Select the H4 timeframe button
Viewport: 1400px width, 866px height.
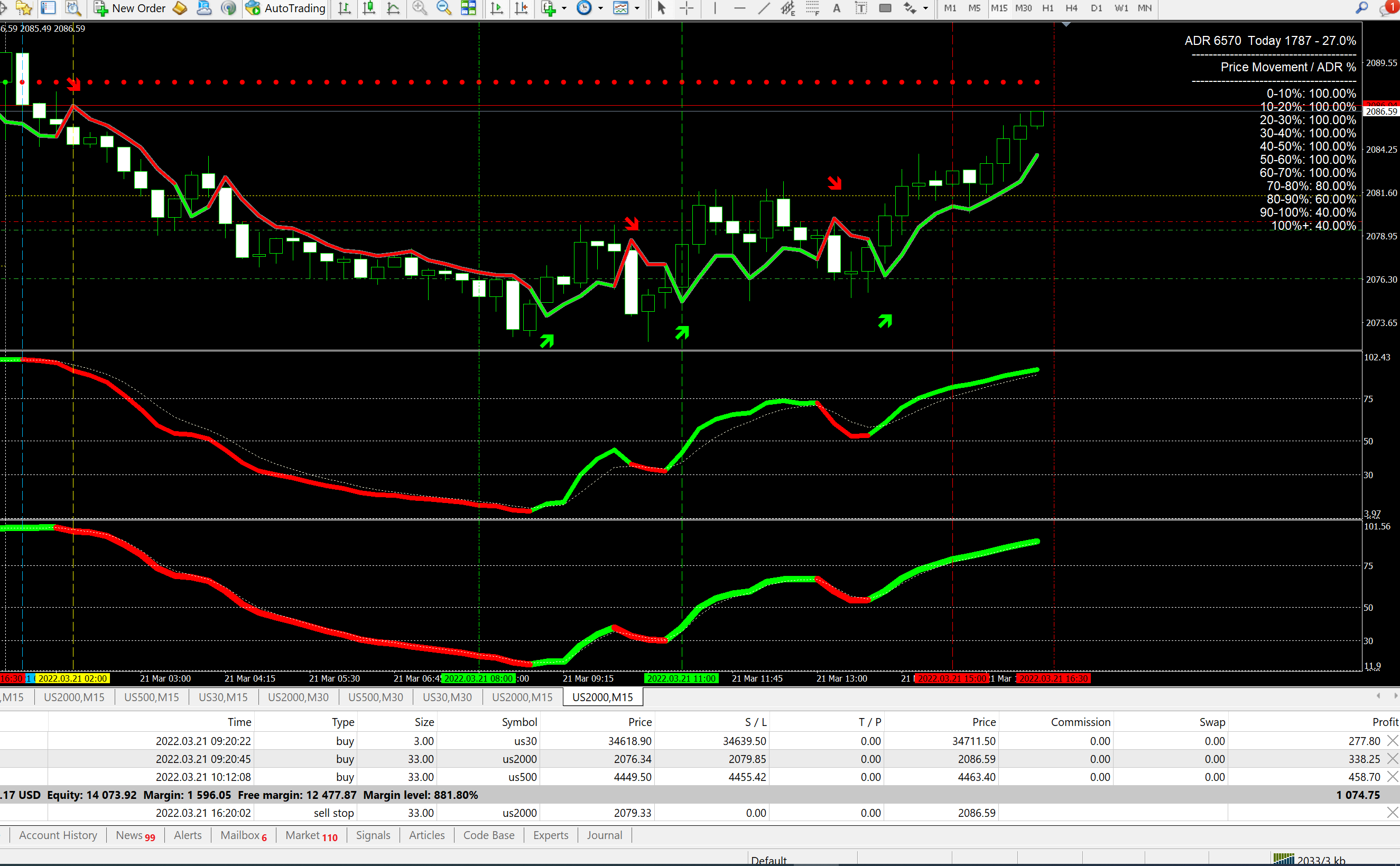1071,8
